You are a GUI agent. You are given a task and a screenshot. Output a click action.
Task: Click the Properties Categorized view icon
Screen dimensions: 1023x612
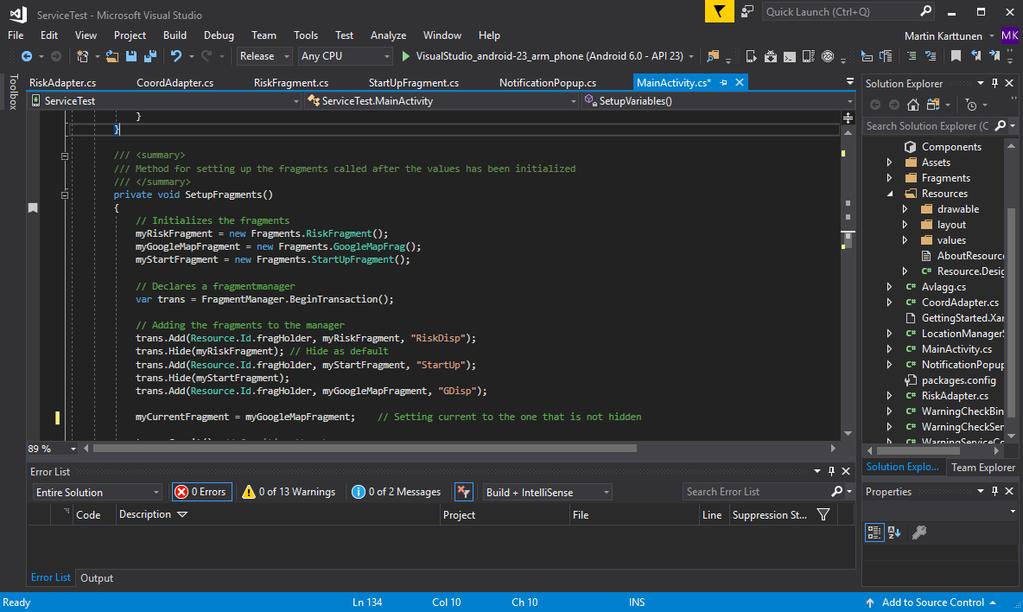pyautogui.click(x=874, y=532)
